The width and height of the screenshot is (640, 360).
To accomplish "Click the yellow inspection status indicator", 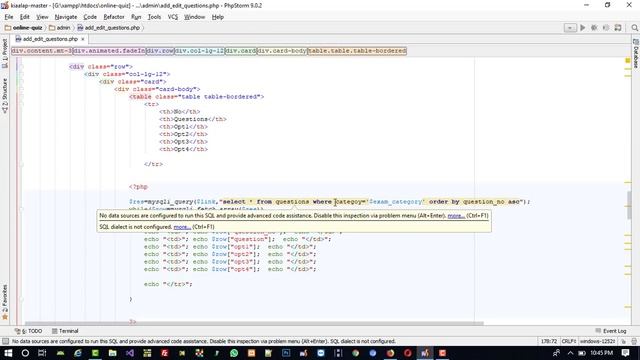I will coord(628,60).
